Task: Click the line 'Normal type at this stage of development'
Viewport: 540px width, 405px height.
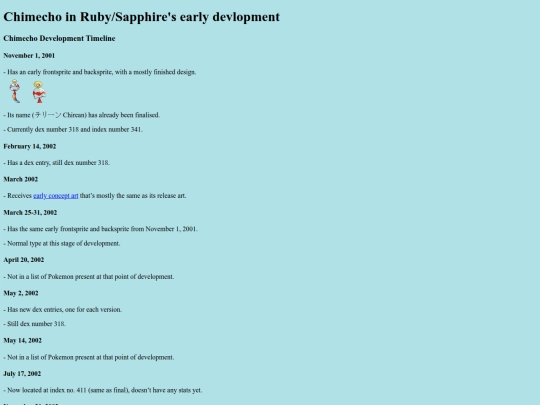Action: tap(62, 243)
